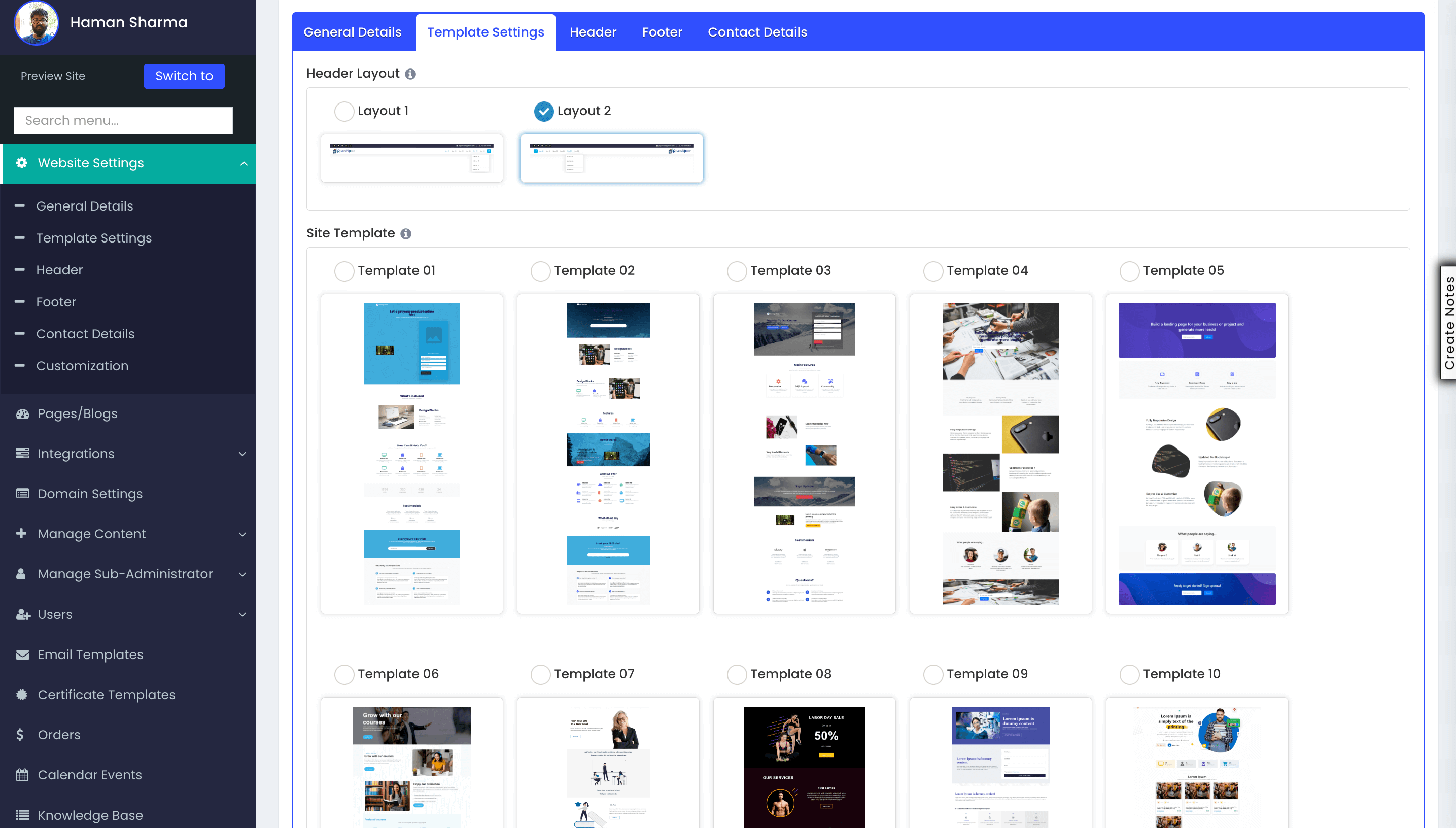Select the Layout 1 radio button
The image size is (1456, 828).
point(344,111)
